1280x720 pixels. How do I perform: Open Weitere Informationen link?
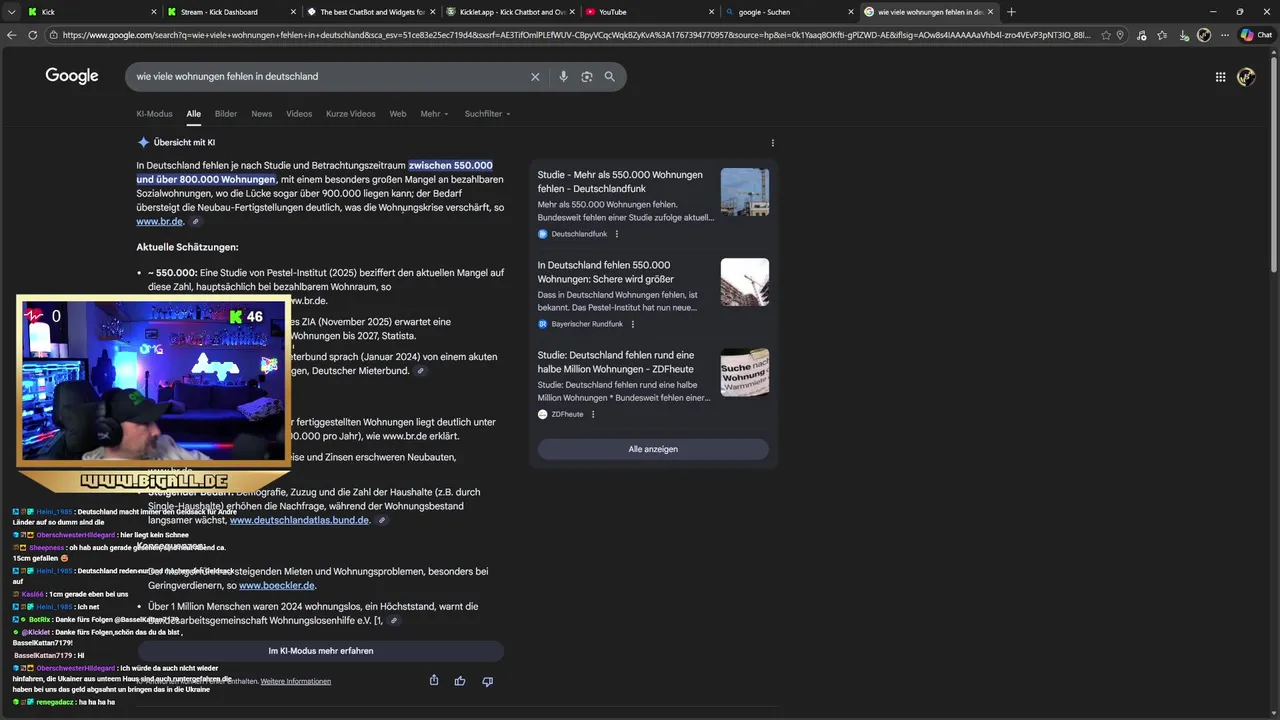(x=296, y=681)
